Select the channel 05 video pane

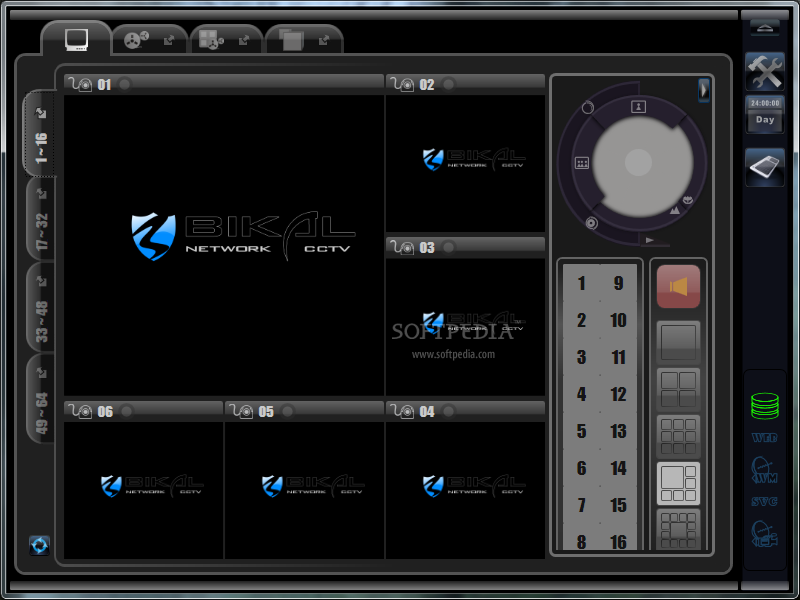pyautogui.click(x=305, y=490)
